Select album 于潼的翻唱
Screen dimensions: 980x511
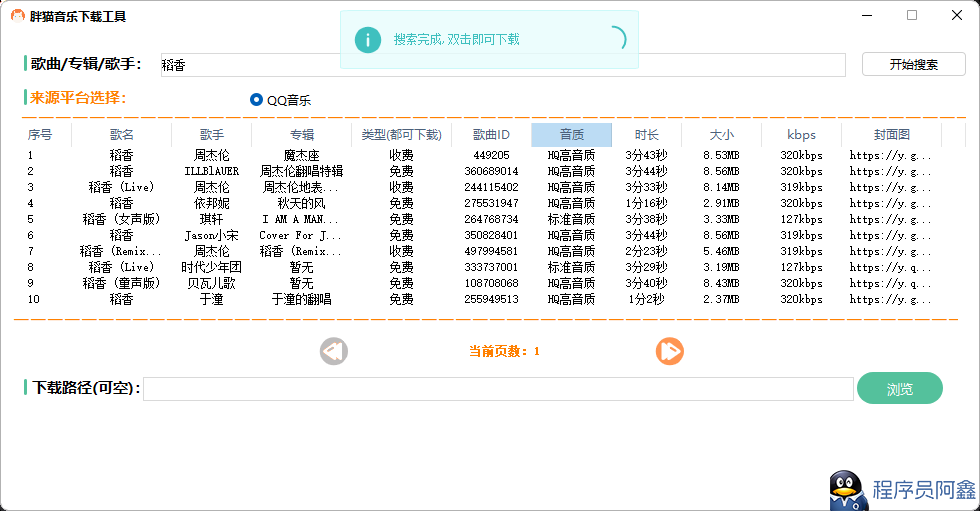[x=302, y=299]
